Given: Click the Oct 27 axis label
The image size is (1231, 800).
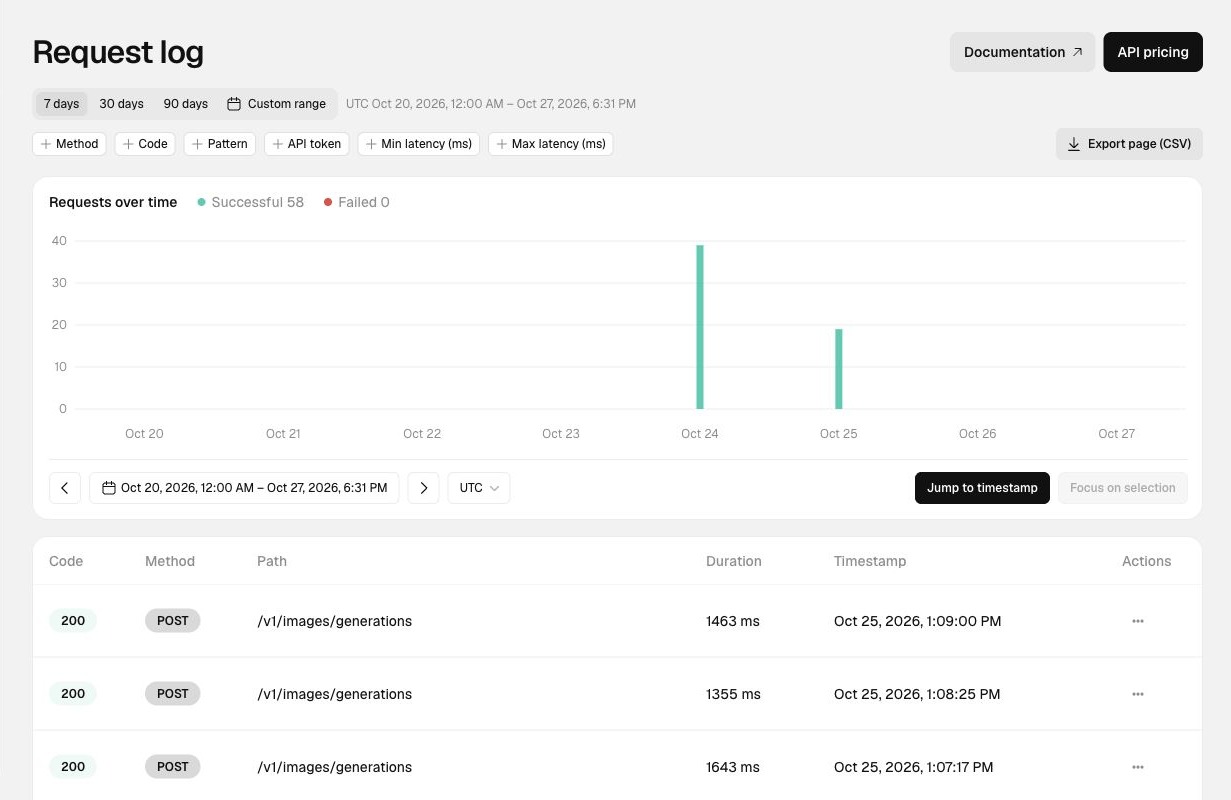Looking at the screenshot, I should point(1117,434).
